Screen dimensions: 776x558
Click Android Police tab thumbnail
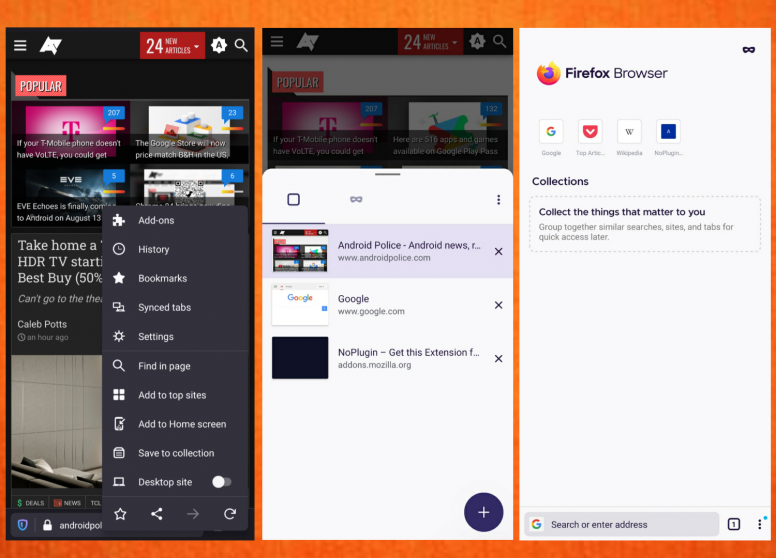pyautogui.click(x=300, y=251)
